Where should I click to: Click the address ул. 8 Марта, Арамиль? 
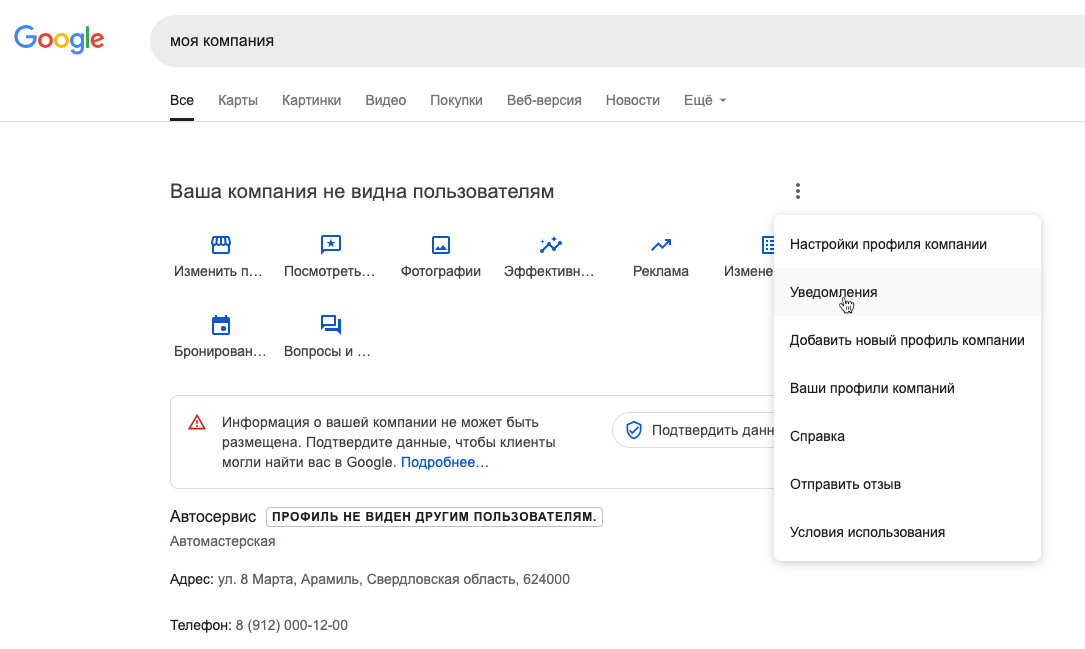394,579
